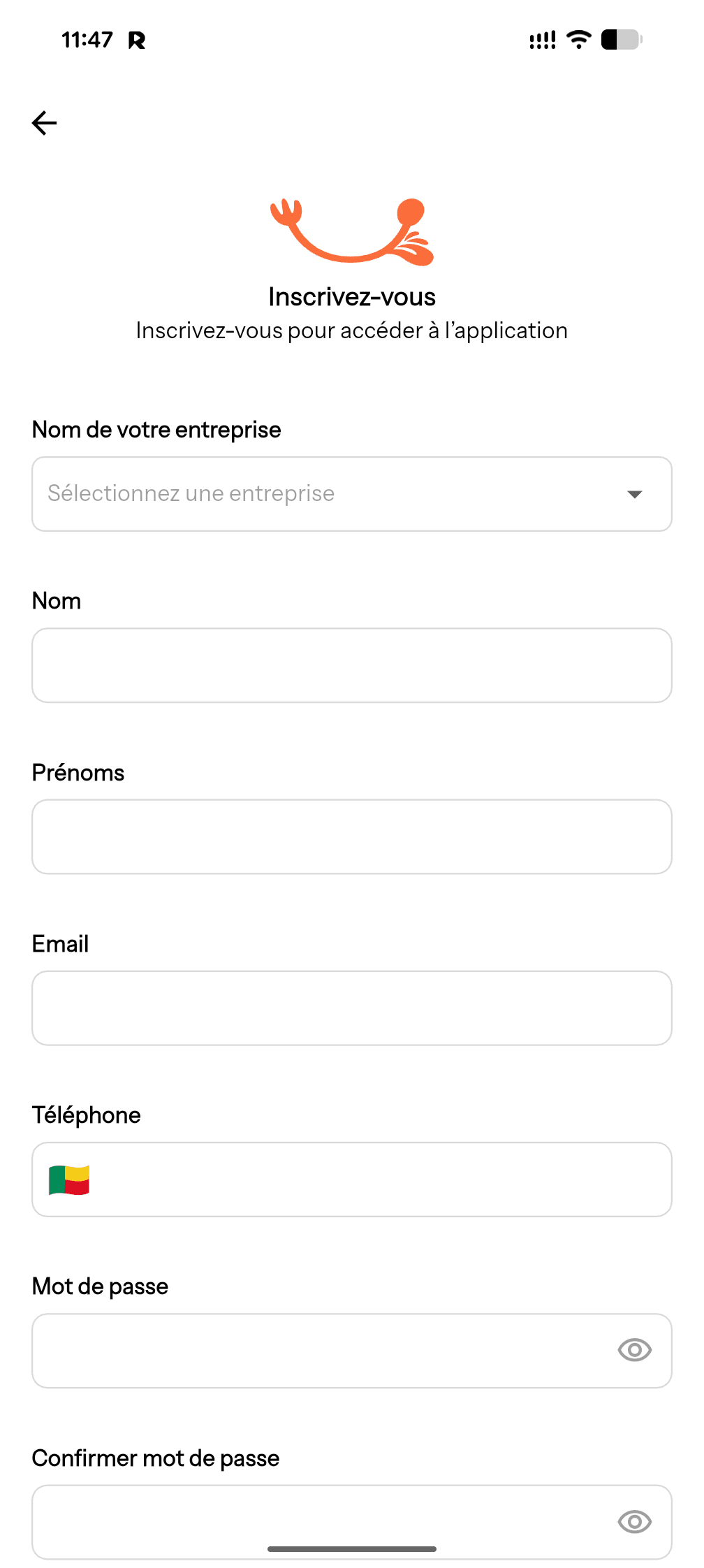
Task: Select the Prénoms text field
Action: tap(352, 836)
